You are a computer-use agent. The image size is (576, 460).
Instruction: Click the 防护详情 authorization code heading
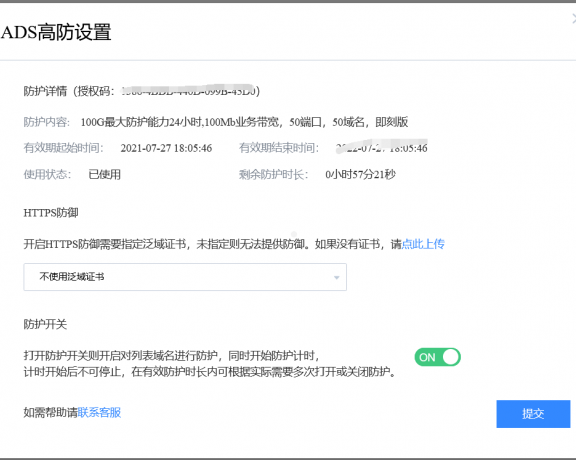tap(142, 90)
